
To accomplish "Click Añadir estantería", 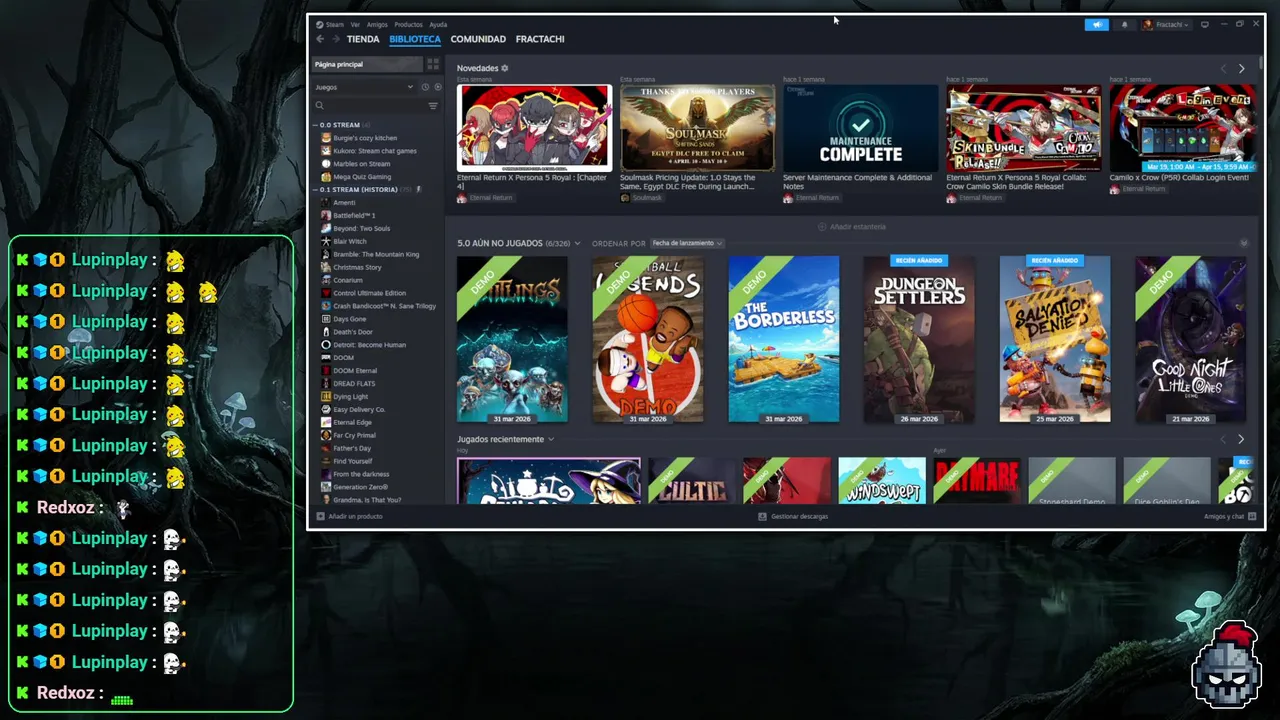I will click(x=858, y=227).
